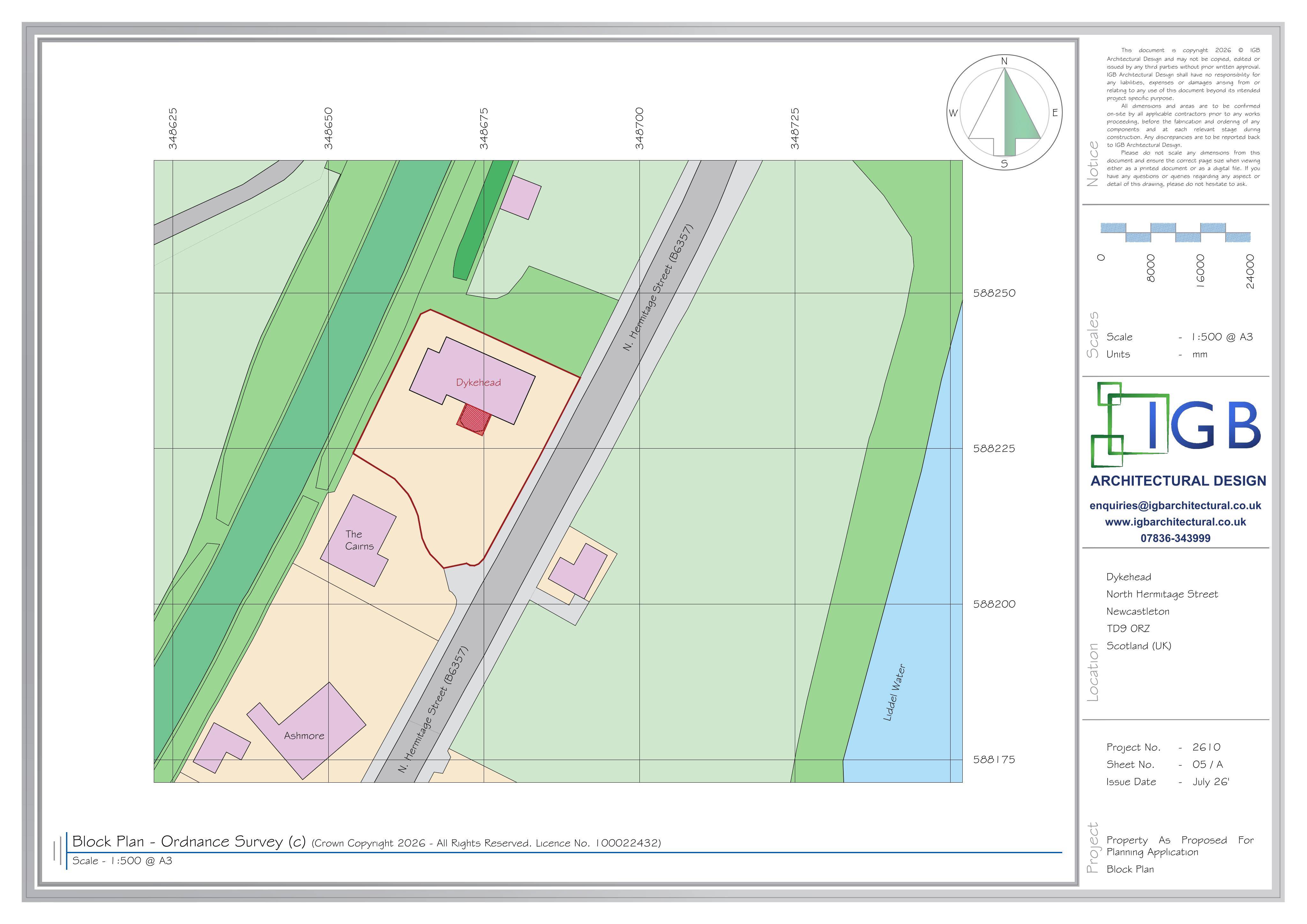1307x924 pixels.
Task: Click the north arrow compass symbol
Action: pos(1004,113)
